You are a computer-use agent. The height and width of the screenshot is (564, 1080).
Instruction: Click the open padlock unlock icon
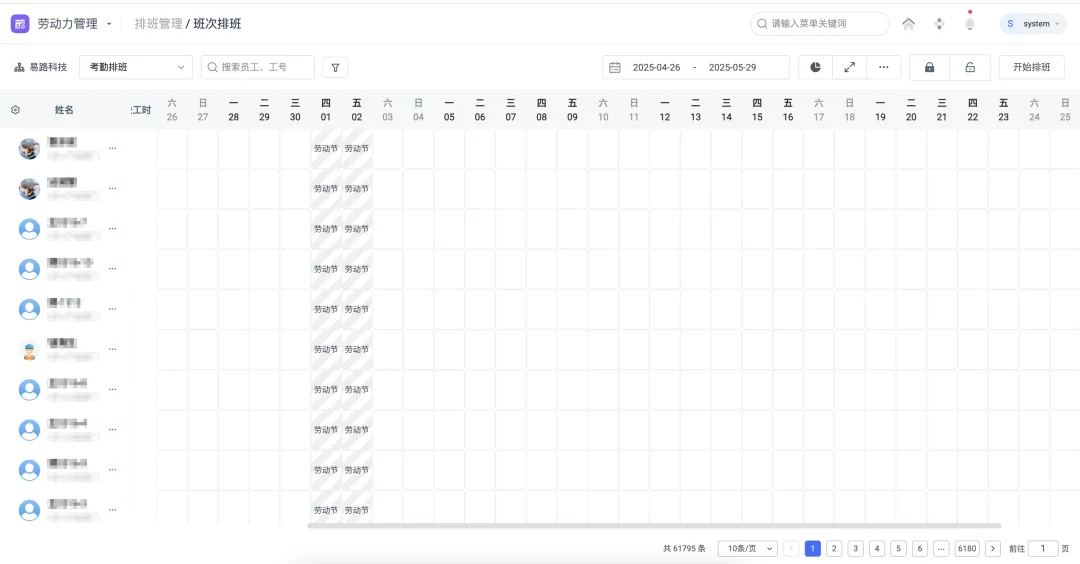pos(969,67)
